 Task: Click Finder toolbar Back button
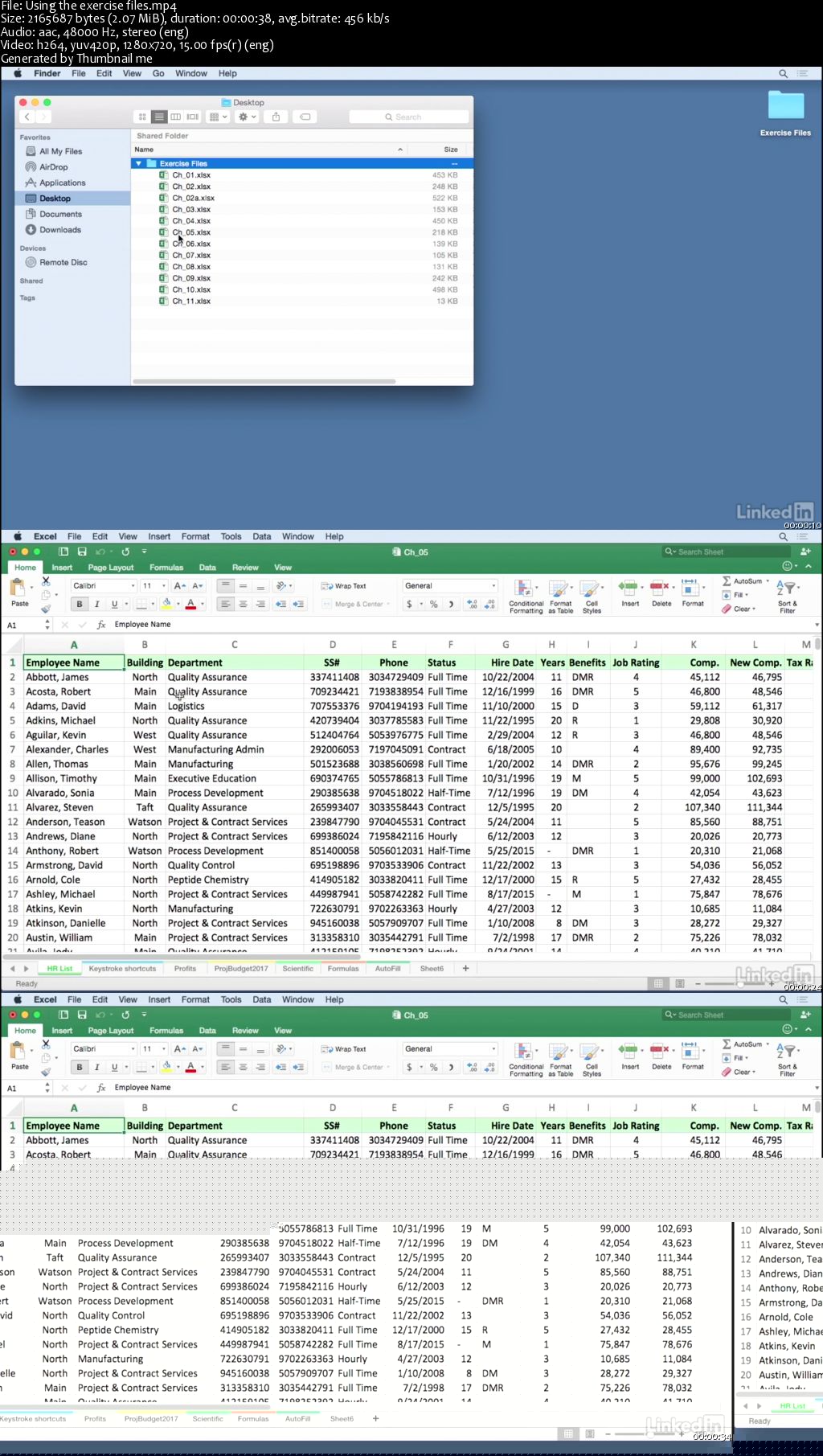point(27,117)
